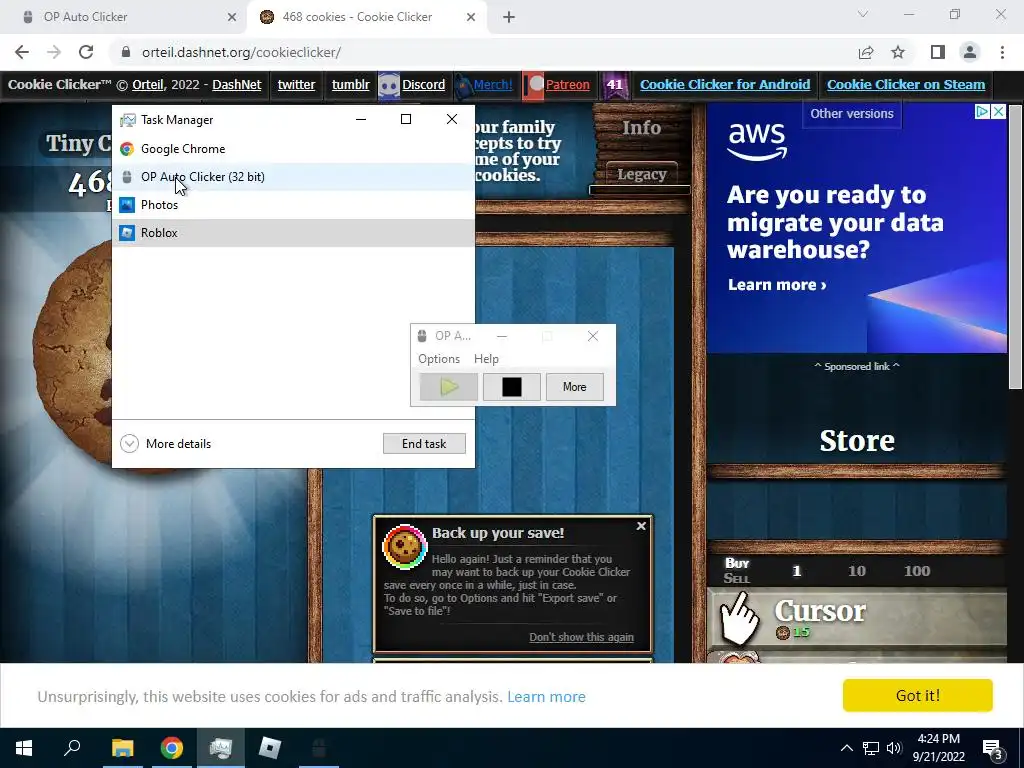Click Other versions dropdown

(x=852, y=114)
